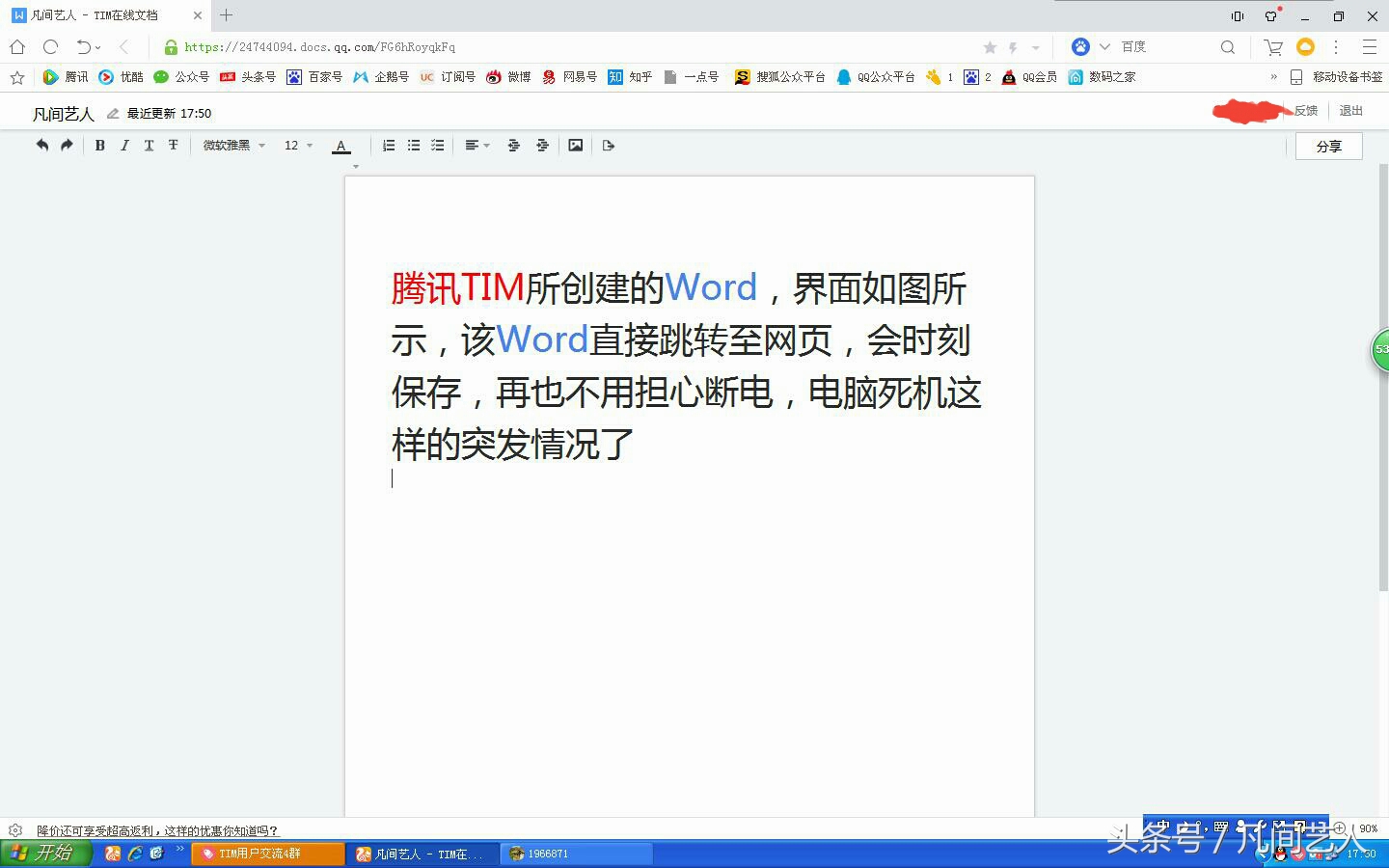1389x868 pixels.
Task: Apply italic formatting to text
Action: 124,145
